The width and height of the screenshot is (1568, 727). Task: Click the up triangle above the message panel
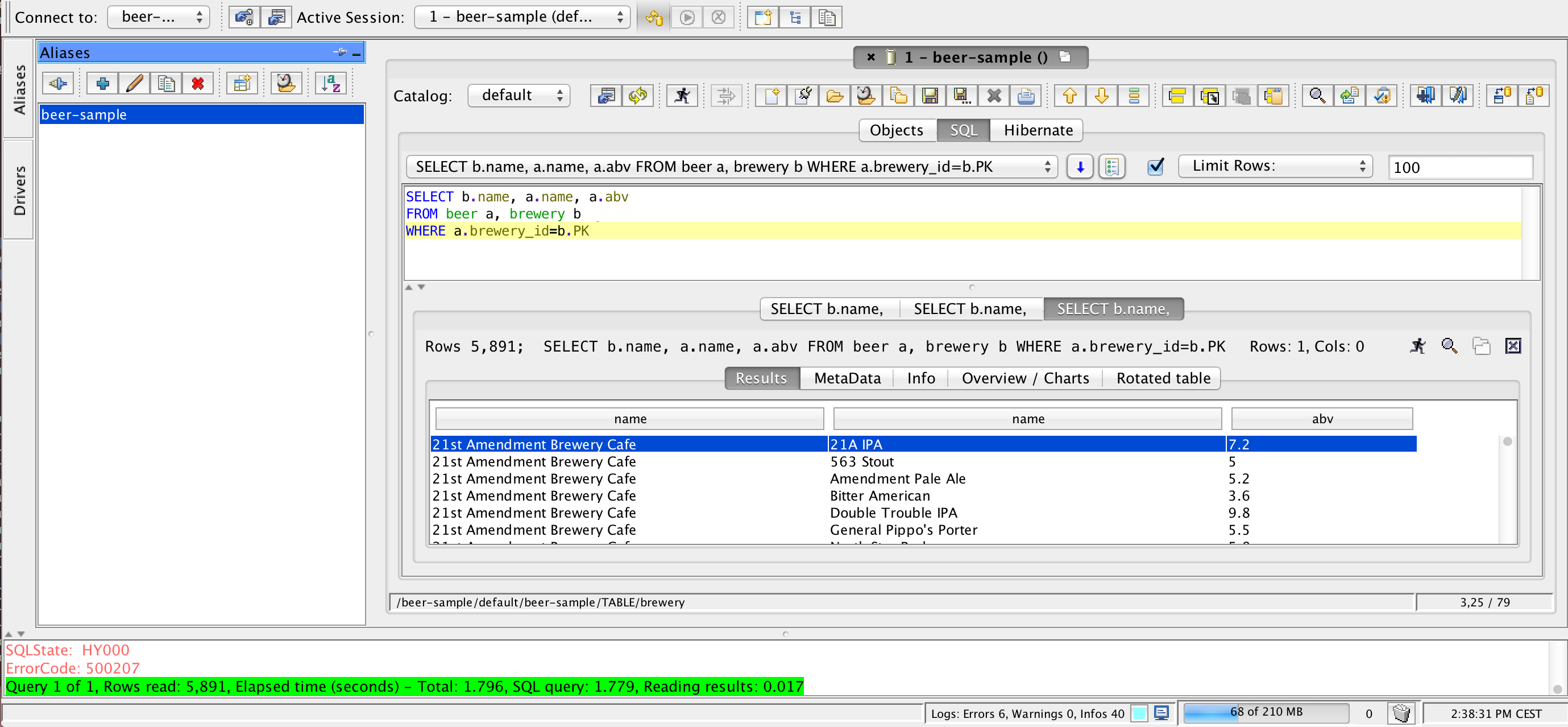pos(9,634)
